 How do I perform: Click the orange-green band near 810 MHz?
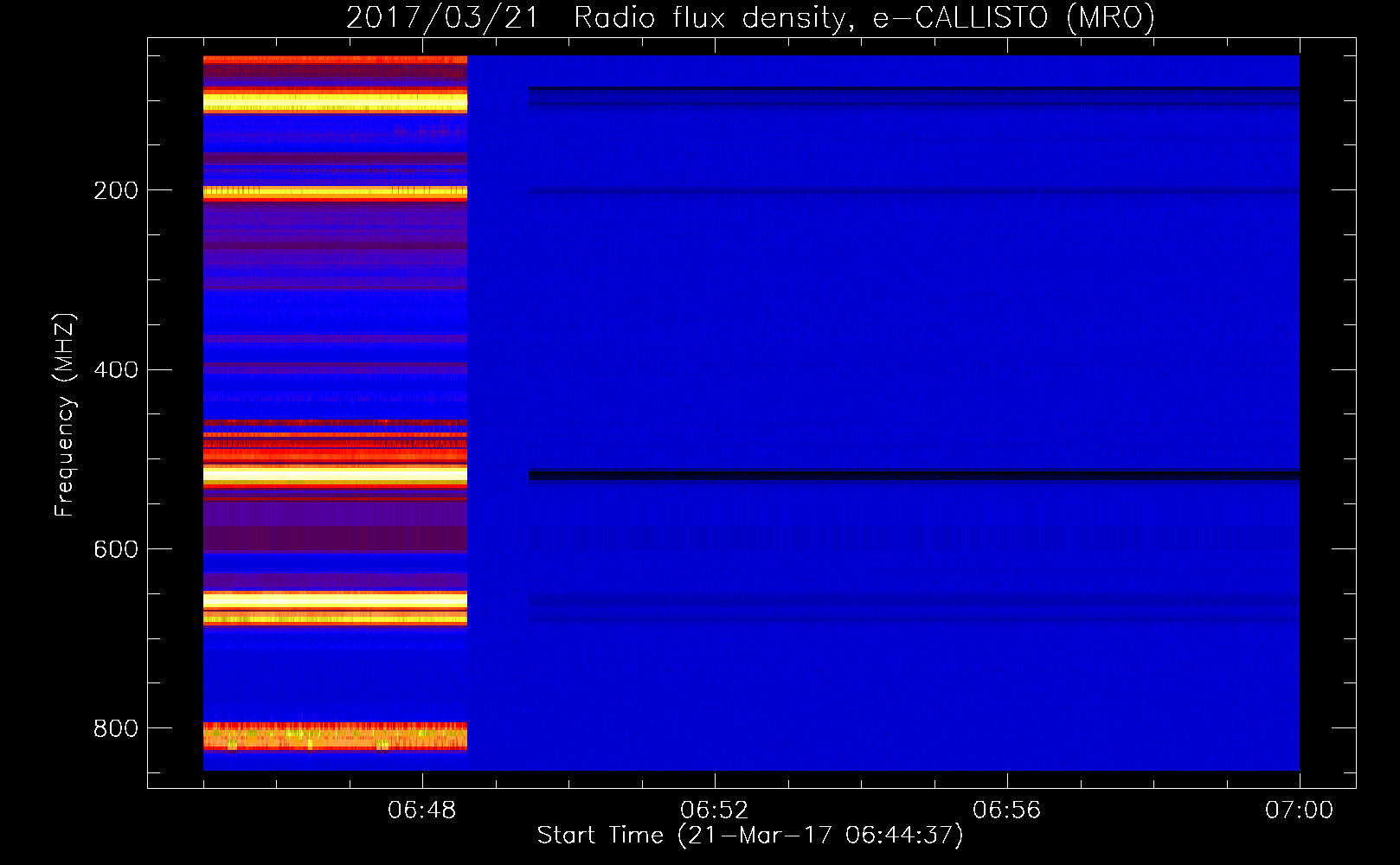point(335,736)
